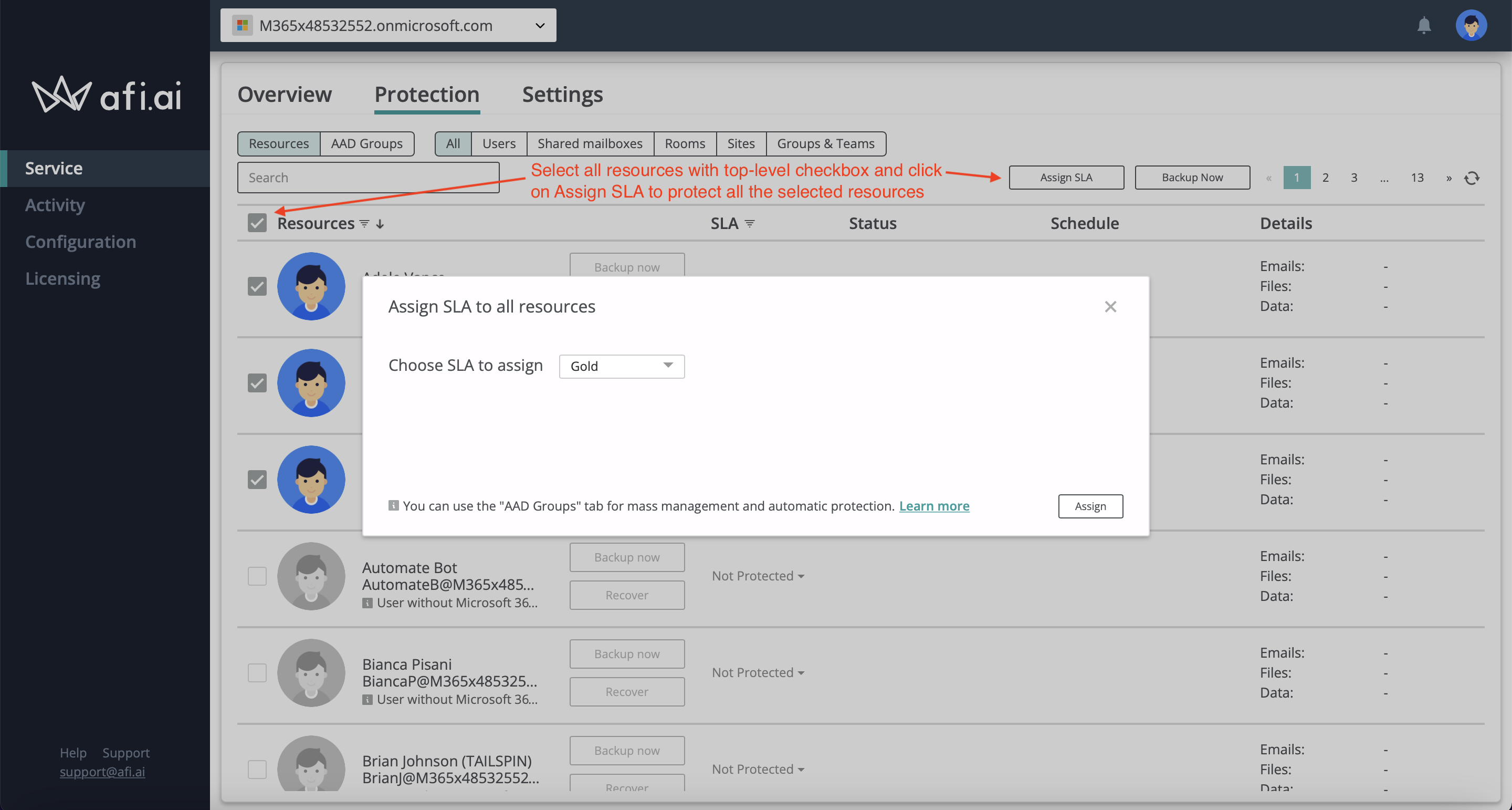The image size is (1512, 810).
Task: Open Configuration in the sidebar
Action: [x=80, y=242]
